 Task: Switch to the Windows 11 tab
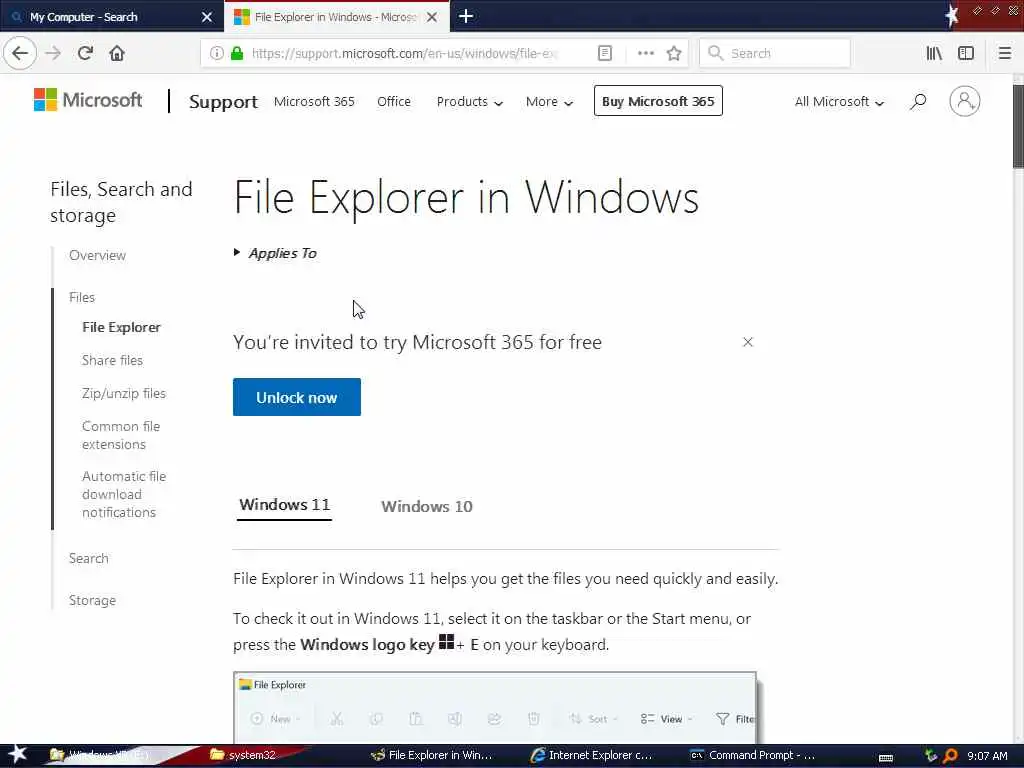[284, 505]
